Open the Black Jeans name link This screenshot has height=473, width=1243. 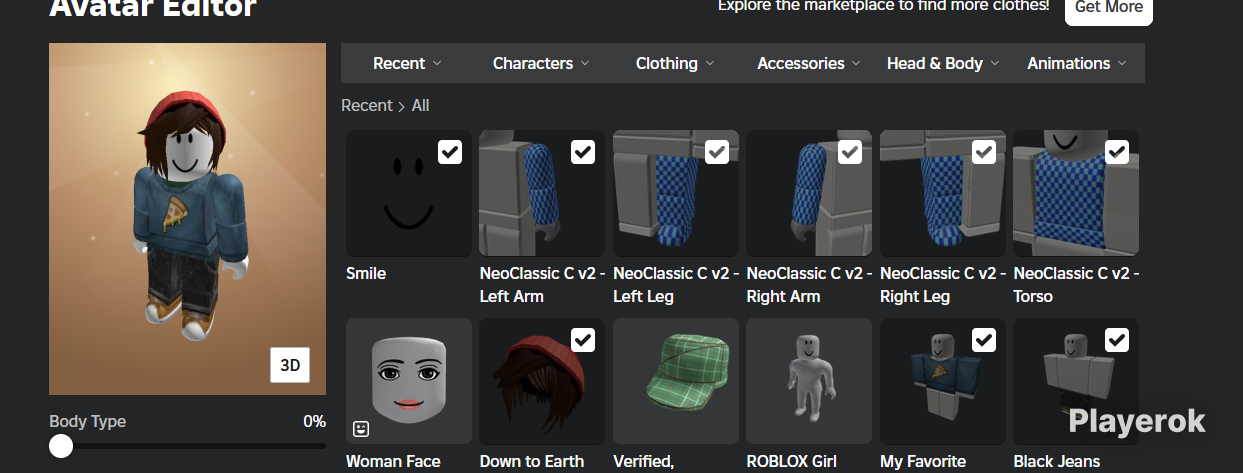pos(1057,462)
